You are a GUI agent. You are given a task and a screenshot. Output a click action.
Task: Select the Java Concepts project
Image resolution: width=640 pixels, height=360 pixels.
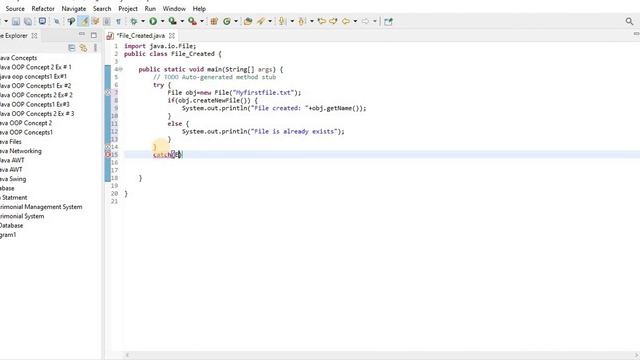click(x=18, y=58)
